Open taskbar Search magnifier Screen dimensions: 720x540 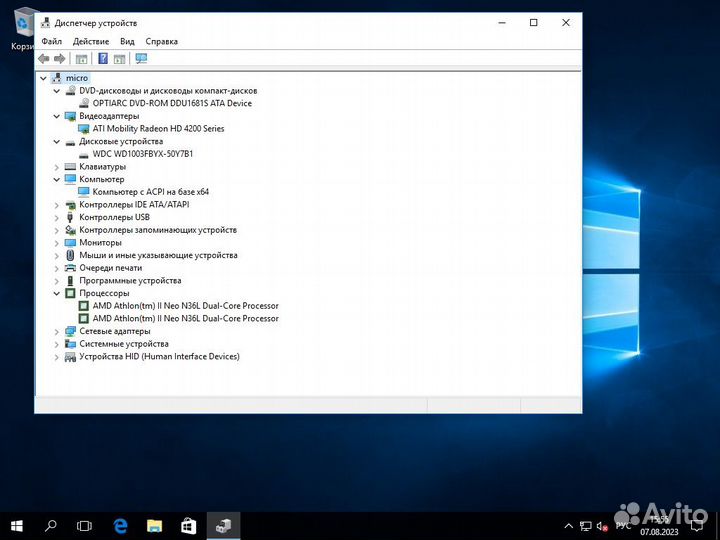(51, 526)
